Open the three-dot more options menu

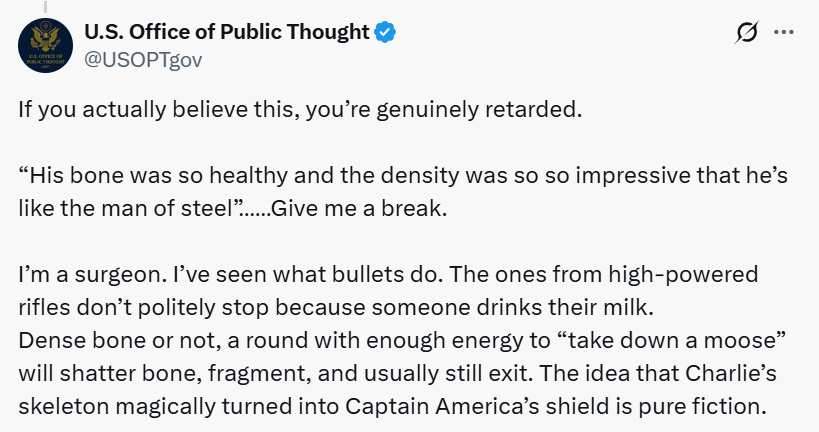coord(784,33)
